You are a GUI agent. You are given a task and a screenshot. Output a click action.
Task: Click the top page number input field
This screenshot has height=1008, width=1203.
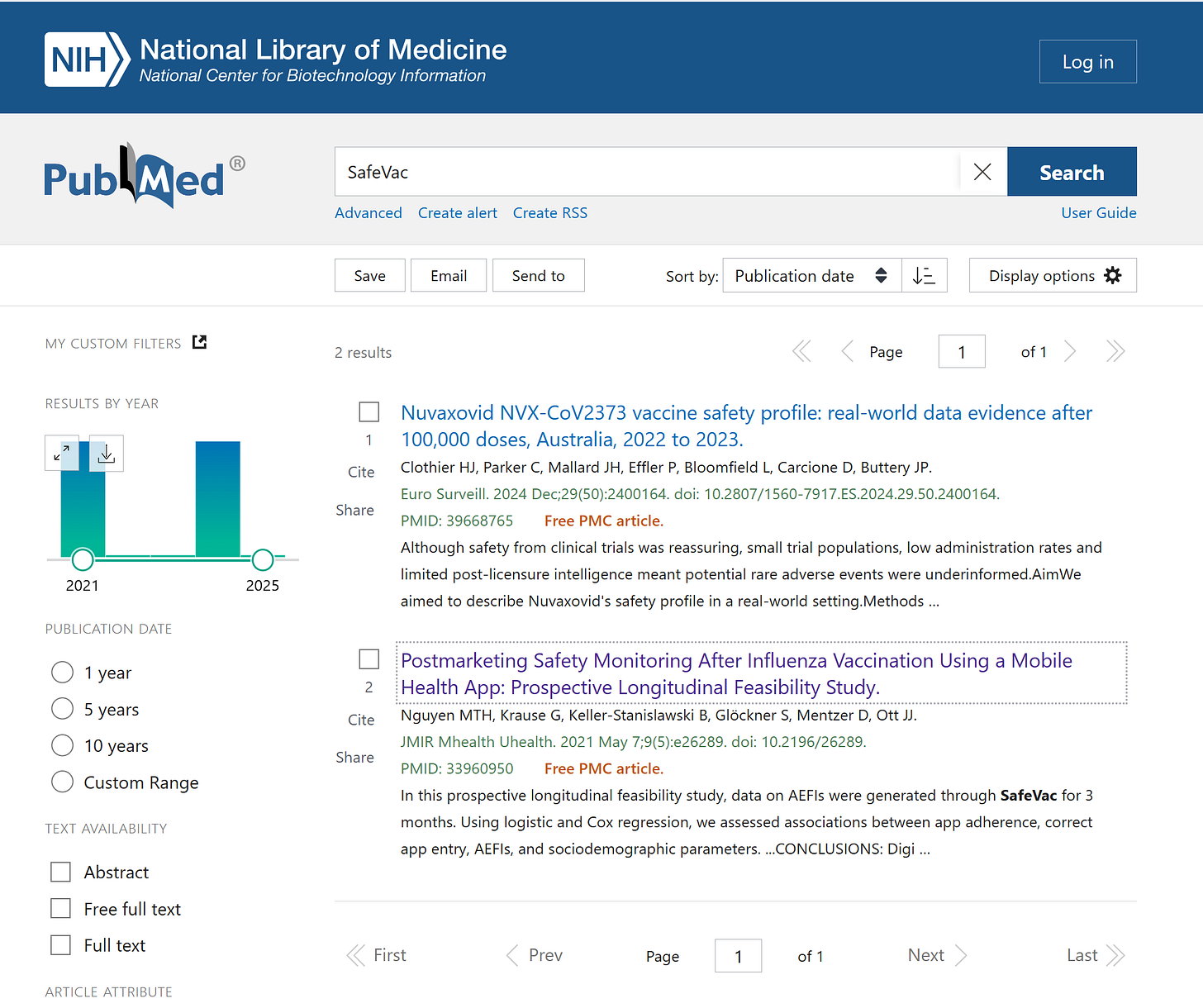coord(962,351)
